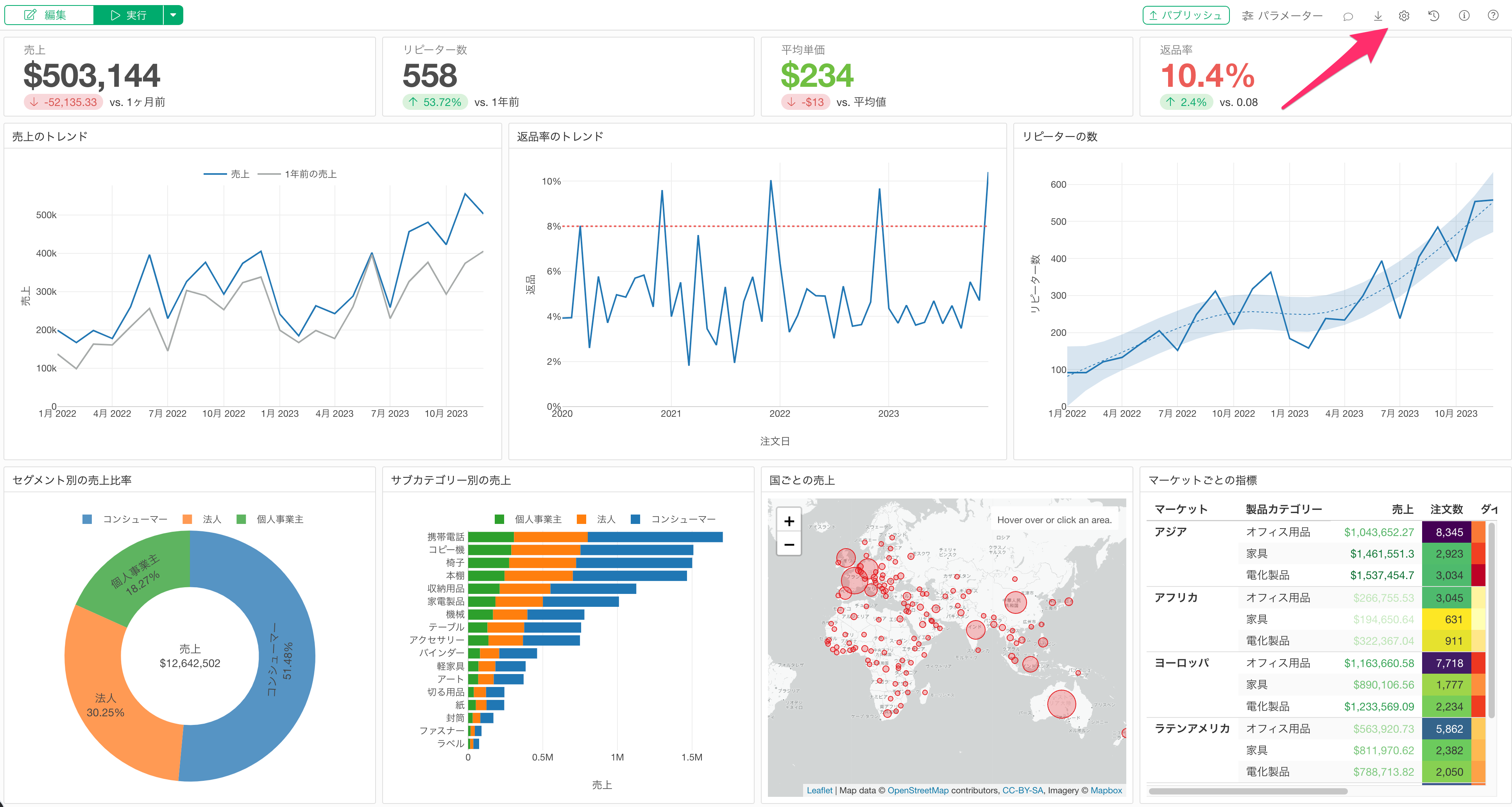Open the help question mark icon
This screenshot has width=1512, height=807.
pos(1492,16)
